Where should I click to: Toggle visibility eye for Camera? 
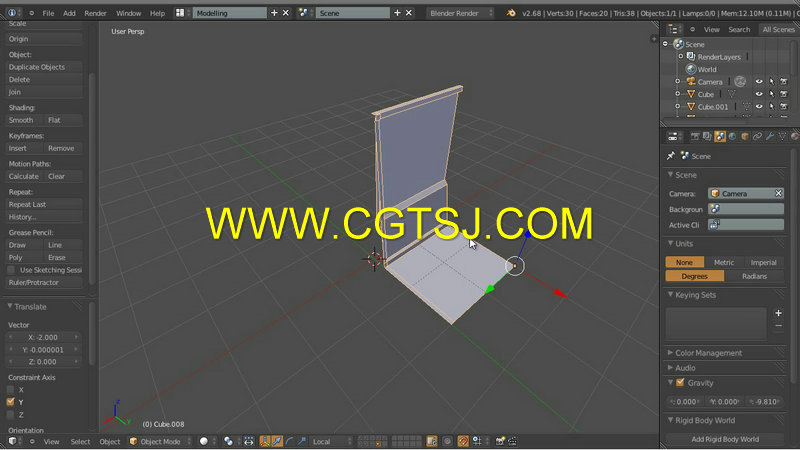pos(759,82)
